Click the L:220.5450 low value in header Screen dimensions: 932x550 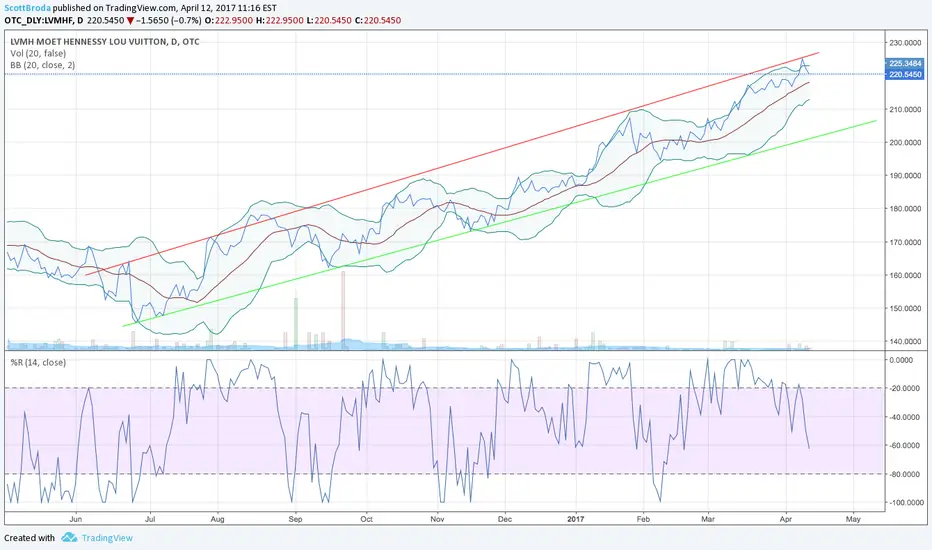[x=329, y=20]
